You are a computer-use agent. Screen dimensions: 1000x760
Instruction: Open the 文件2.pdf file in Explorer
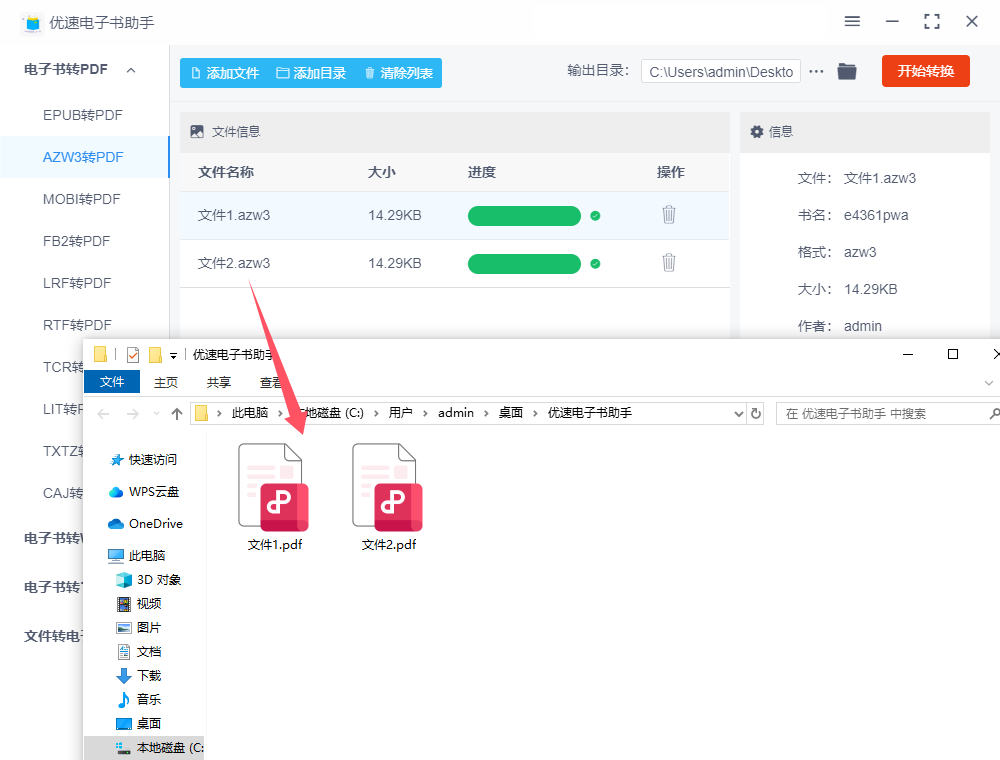(388, 497)
